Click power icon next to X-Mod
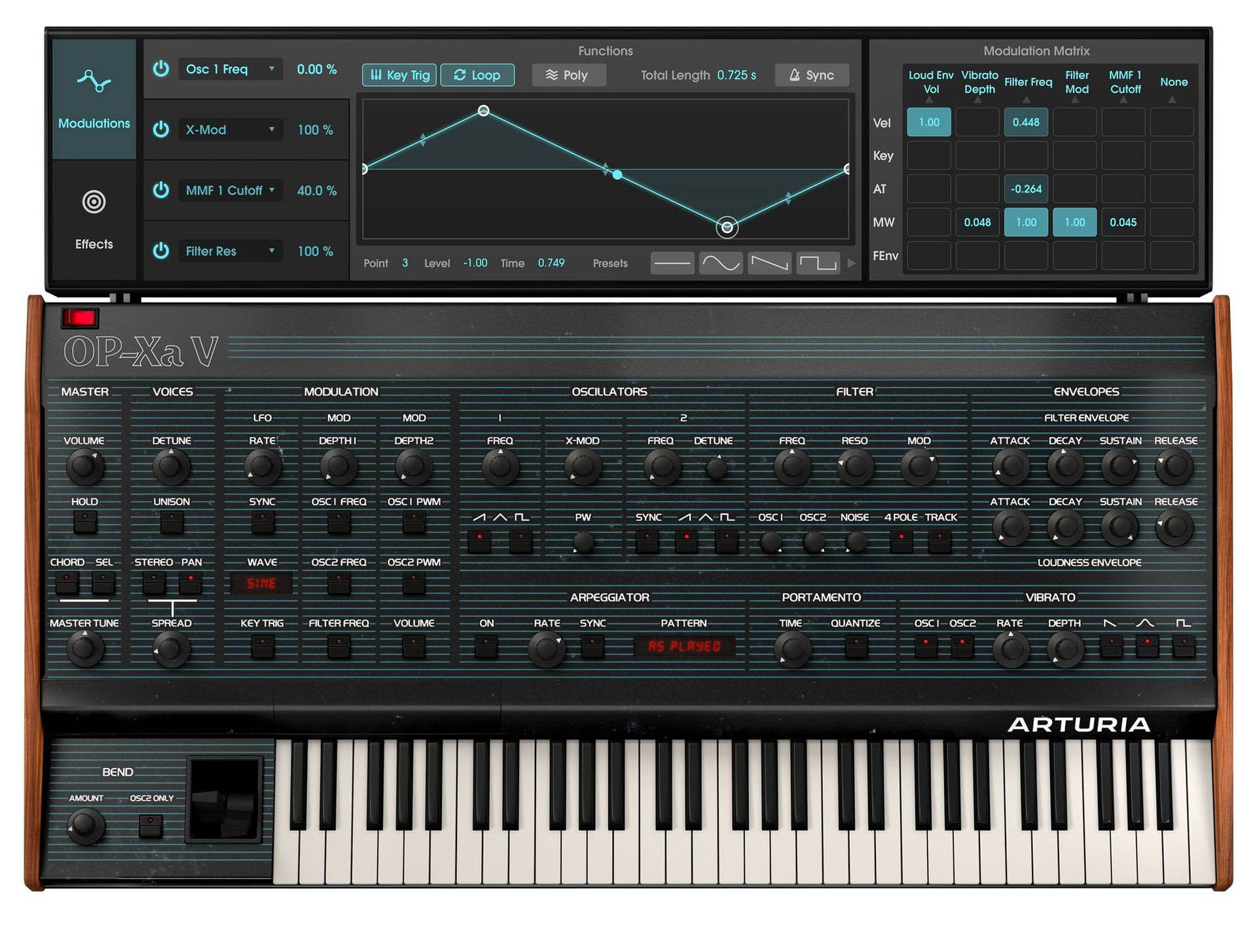This screenshot has width=1257, height=952. [161, 130]
